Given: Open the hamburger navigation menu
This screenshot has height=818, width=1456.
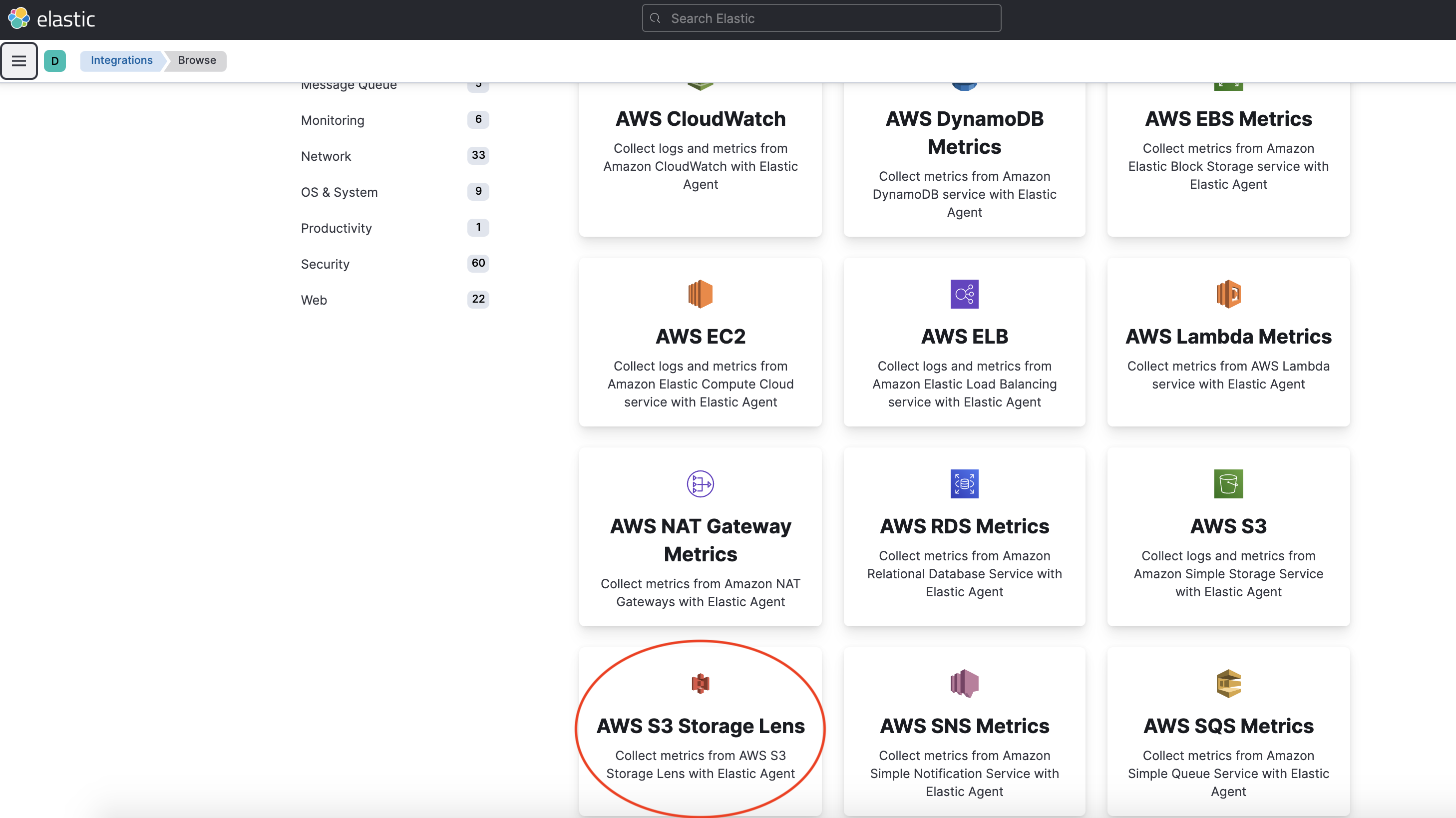Looking at the screenshot, I should click(18, 60).
